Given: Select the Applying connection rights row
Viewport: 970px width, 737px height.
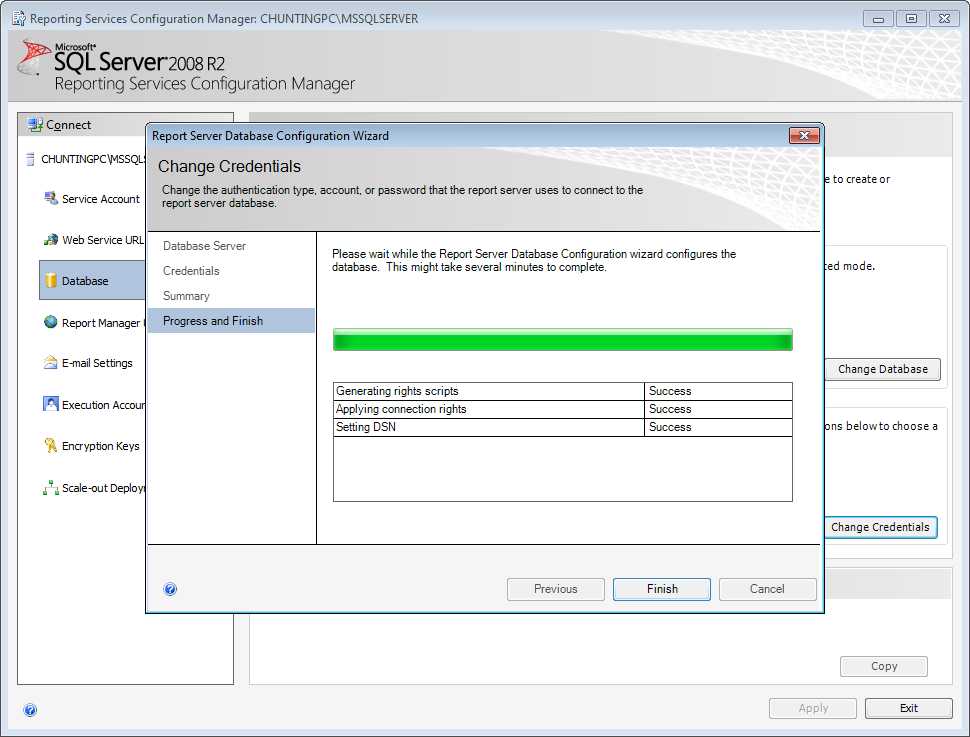Looking at the screenshot, I should click(x=563, y=409).
